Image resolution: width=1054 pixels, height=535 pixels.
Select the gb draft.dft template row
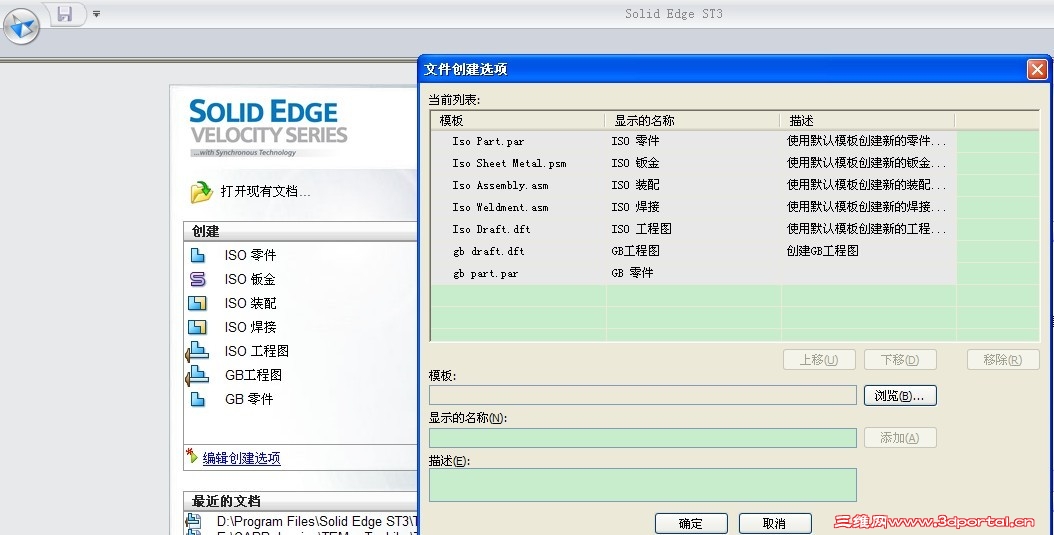click(x=694, y=251)
